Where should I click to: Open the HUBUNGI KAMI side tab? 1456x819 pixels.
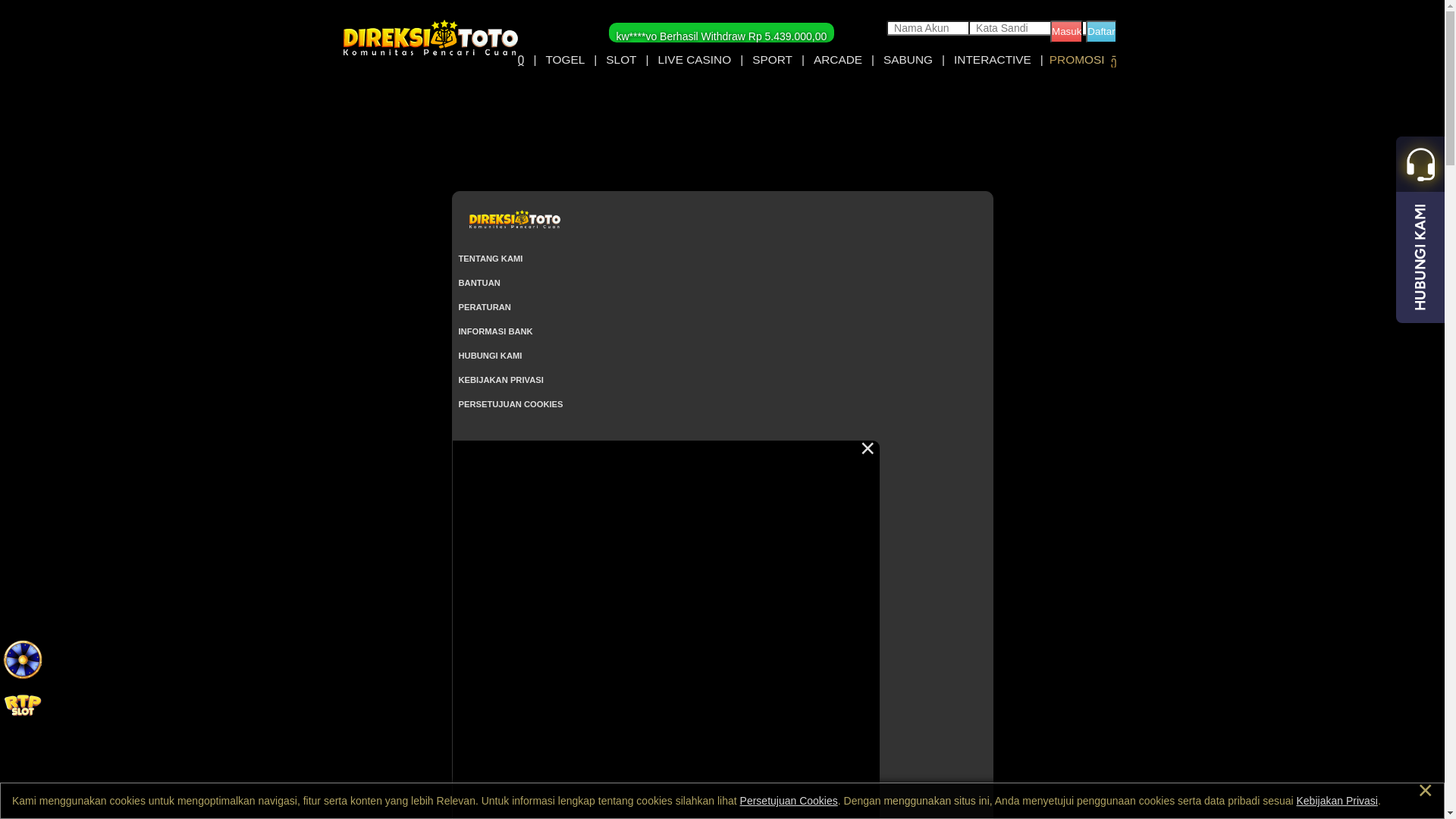(x=1420, y=257)
